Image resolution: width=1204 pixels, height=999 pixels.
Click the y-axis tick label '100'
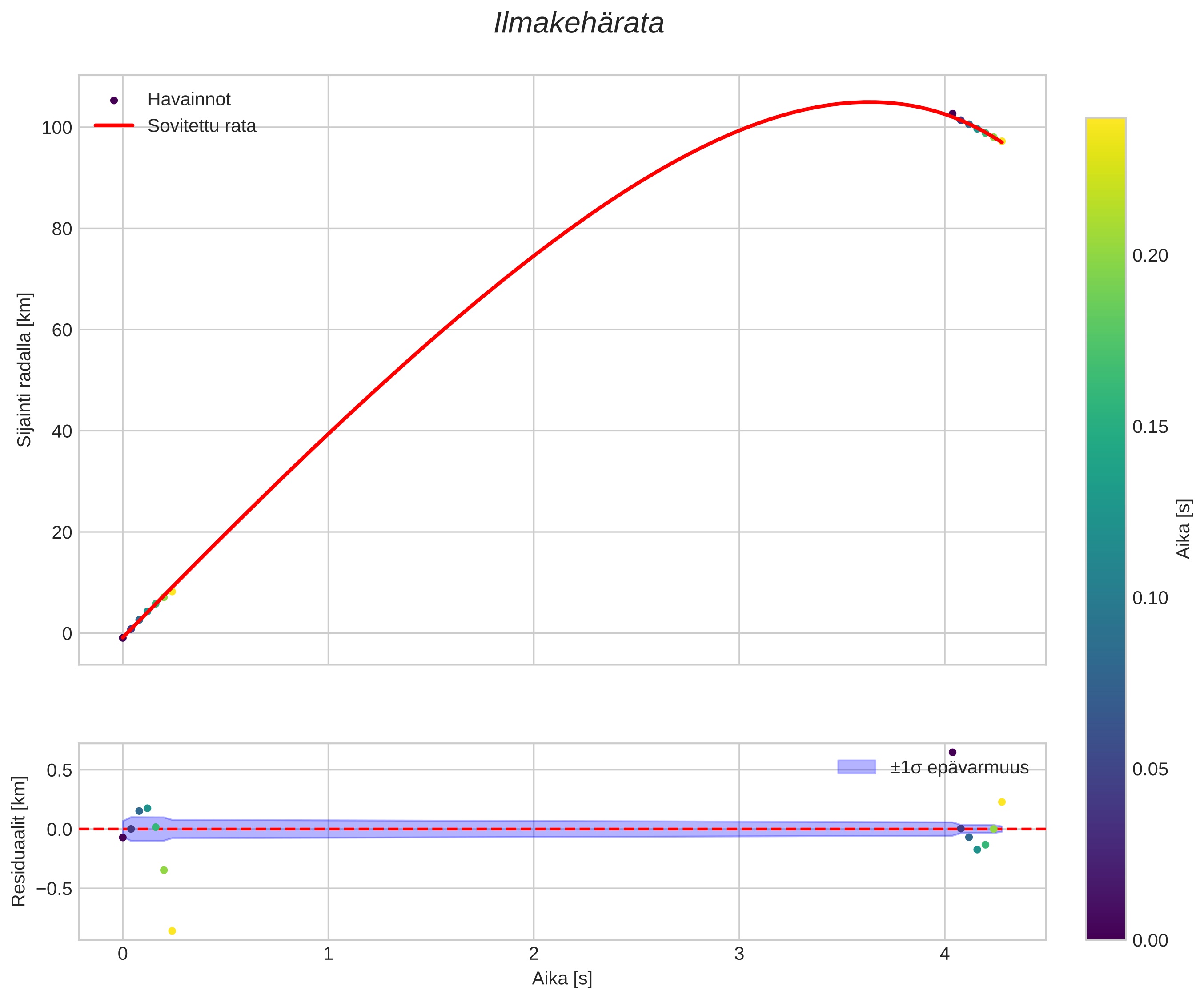tap(57, 128)
